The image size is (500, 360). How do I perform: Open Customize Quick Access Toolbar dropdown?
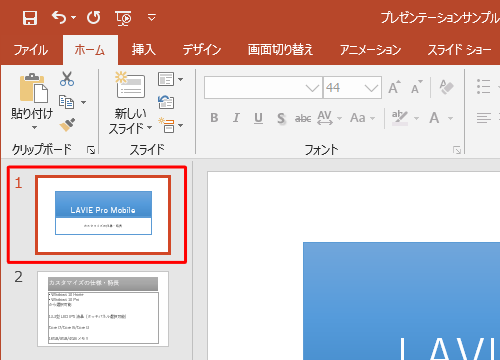(152, 17)
